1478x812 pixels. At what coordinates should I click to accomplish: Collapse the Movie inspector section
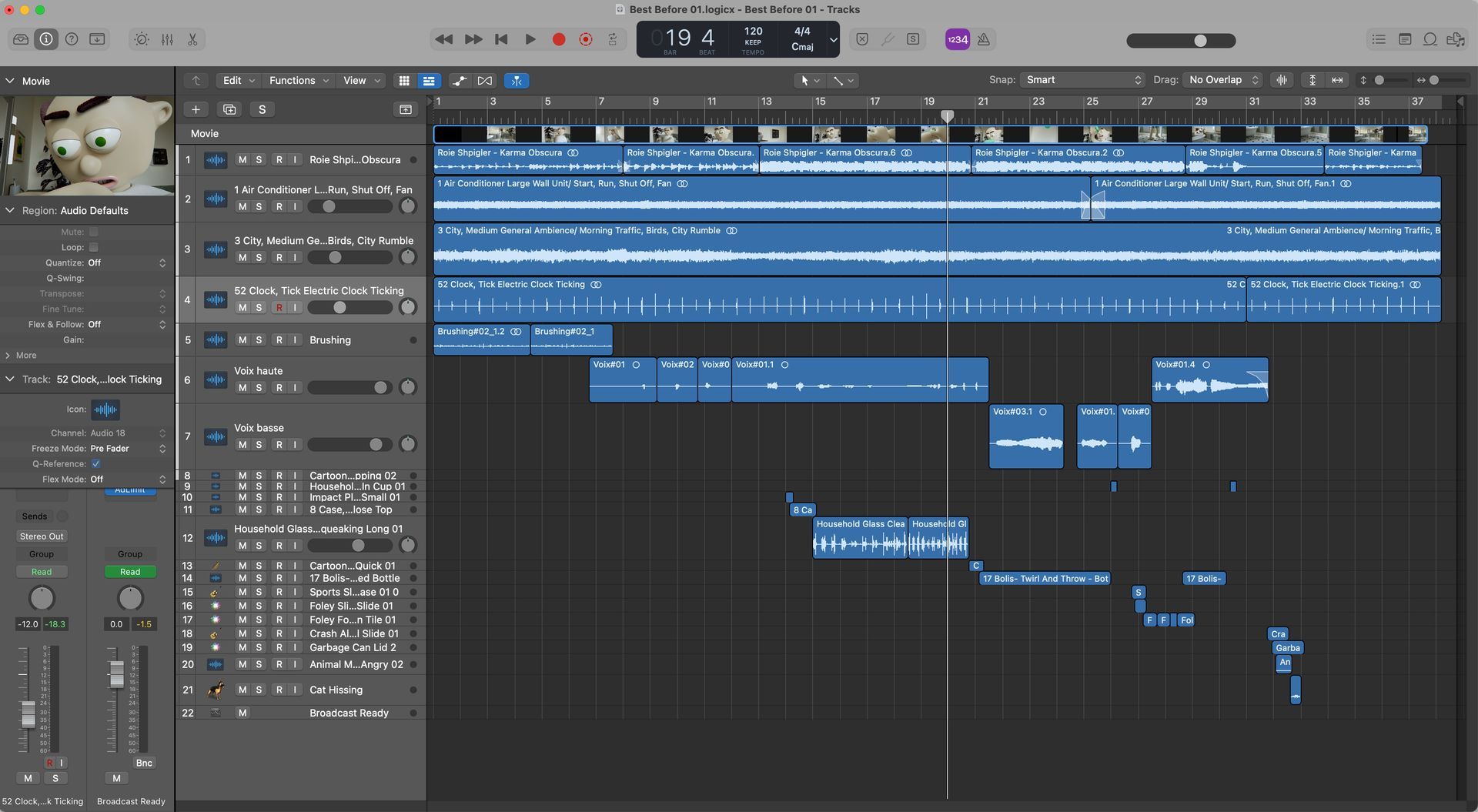10,81
